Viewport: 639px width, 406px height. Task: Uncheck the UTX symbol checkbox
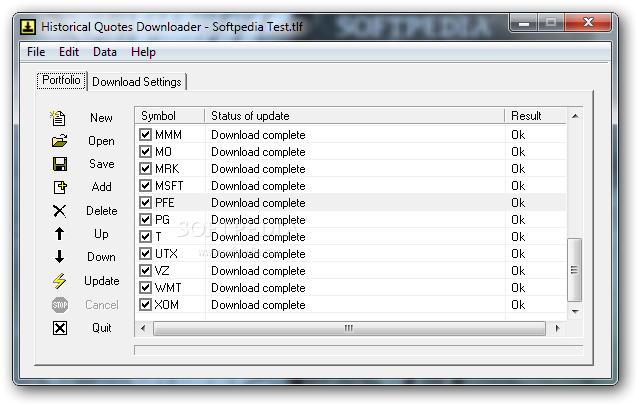click(145, 254)
